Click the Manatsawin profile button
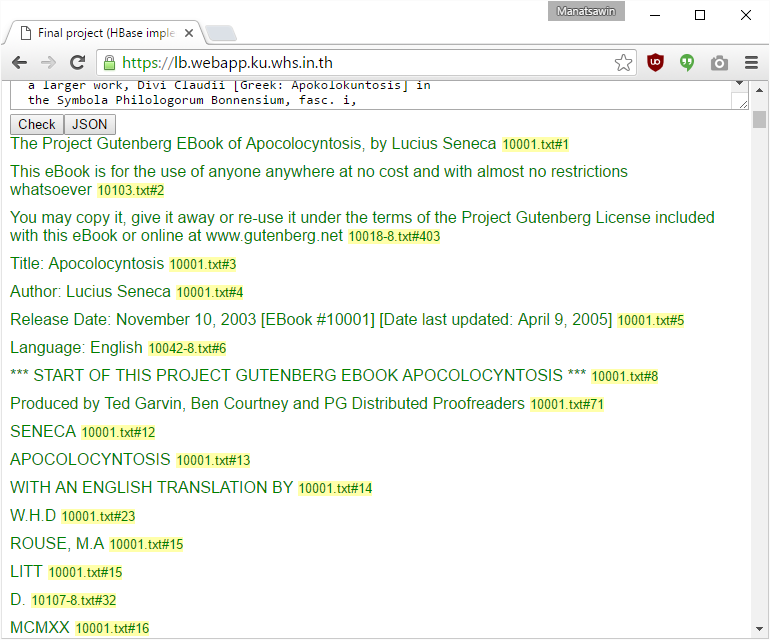The height and width of the screenshot is (640, 770). click(x=586, y=11)
